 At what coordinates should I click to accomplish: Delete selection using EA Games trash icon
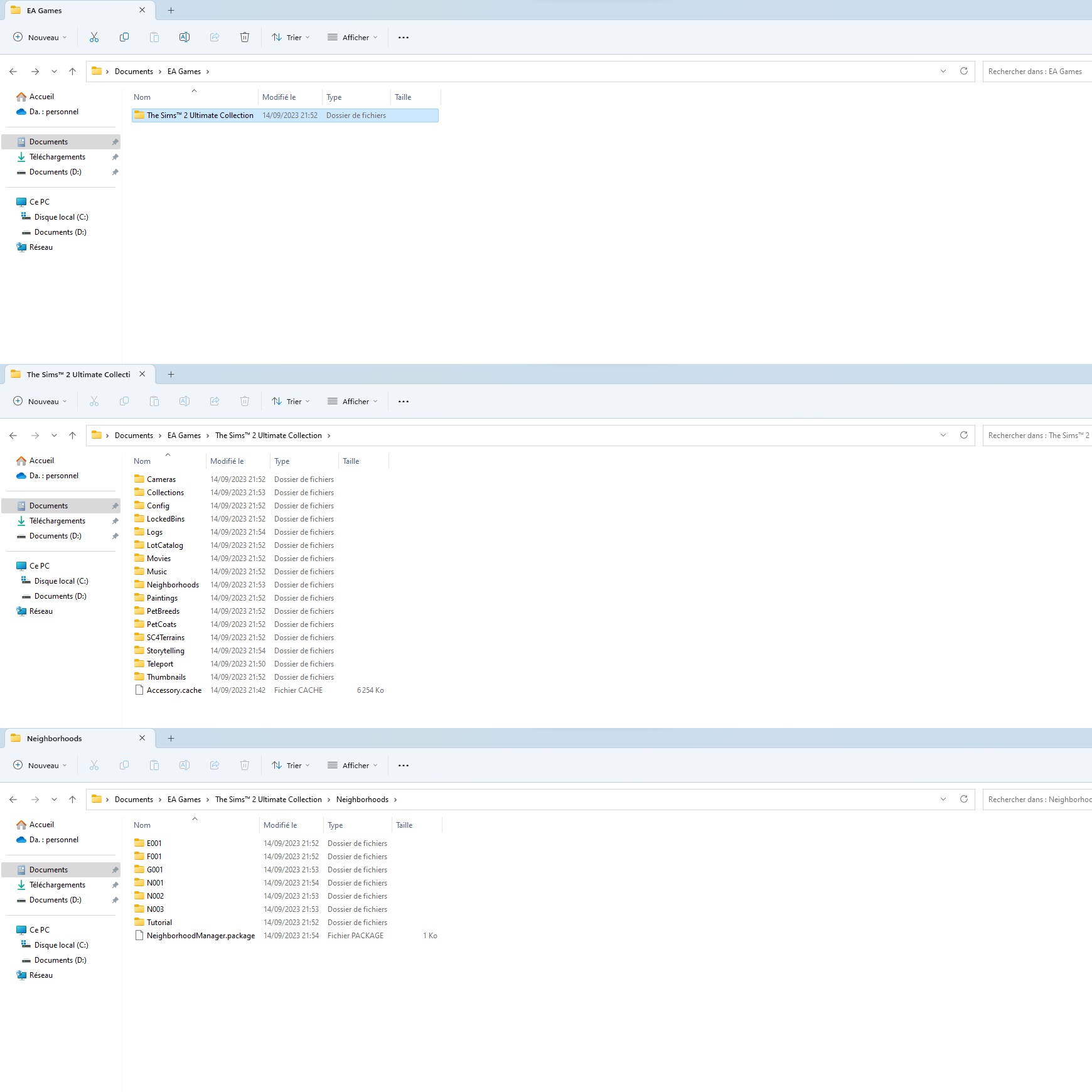point(245,38)
